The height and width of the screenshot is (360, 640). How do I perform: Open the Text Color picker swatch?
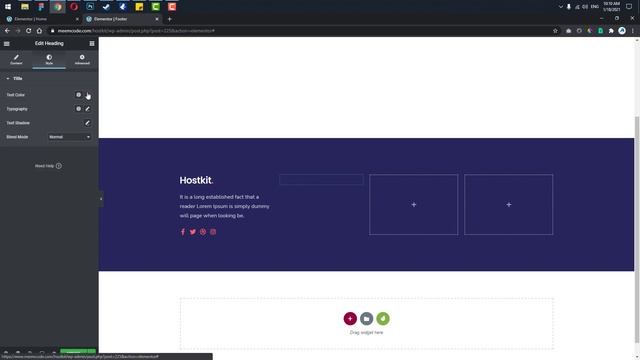87,95
